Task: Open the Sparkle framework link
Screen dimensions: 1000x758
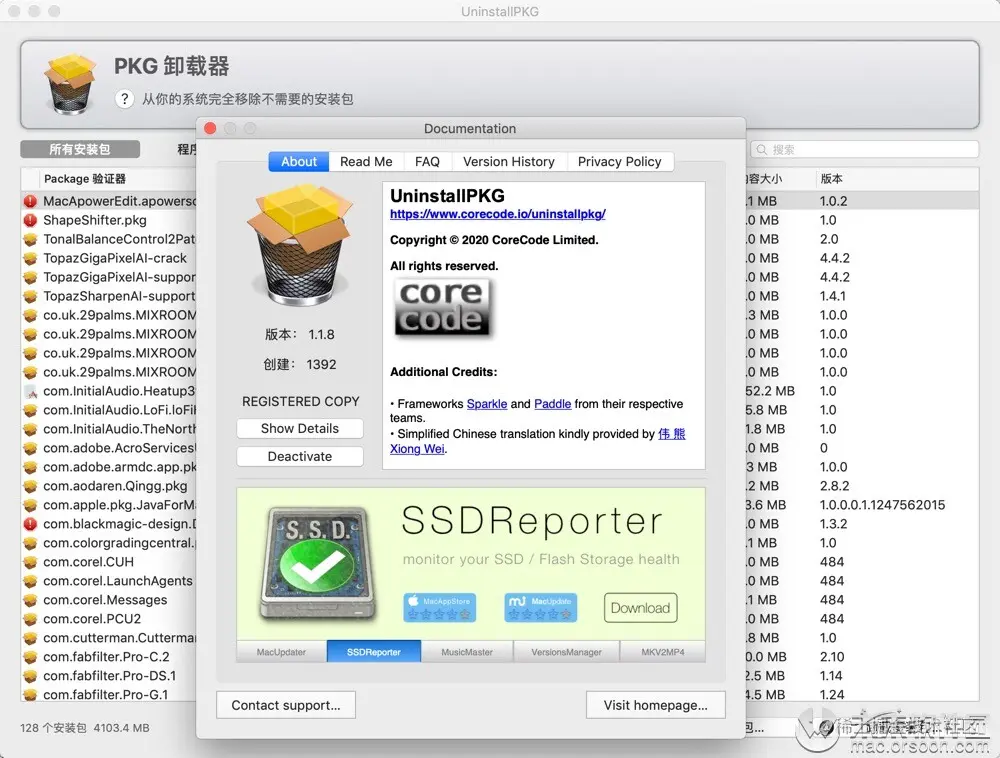Action: coord(487,404)
